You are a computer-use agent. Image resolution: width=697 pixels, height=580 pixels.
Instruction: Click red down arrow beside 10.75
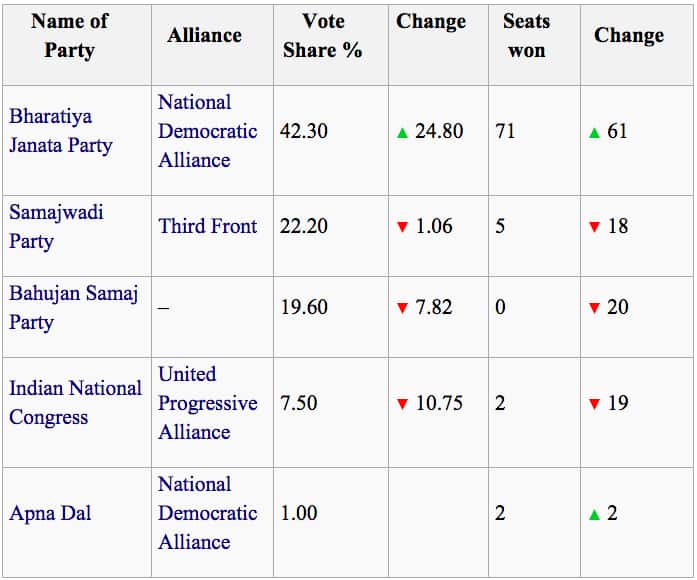coord(403,404)
